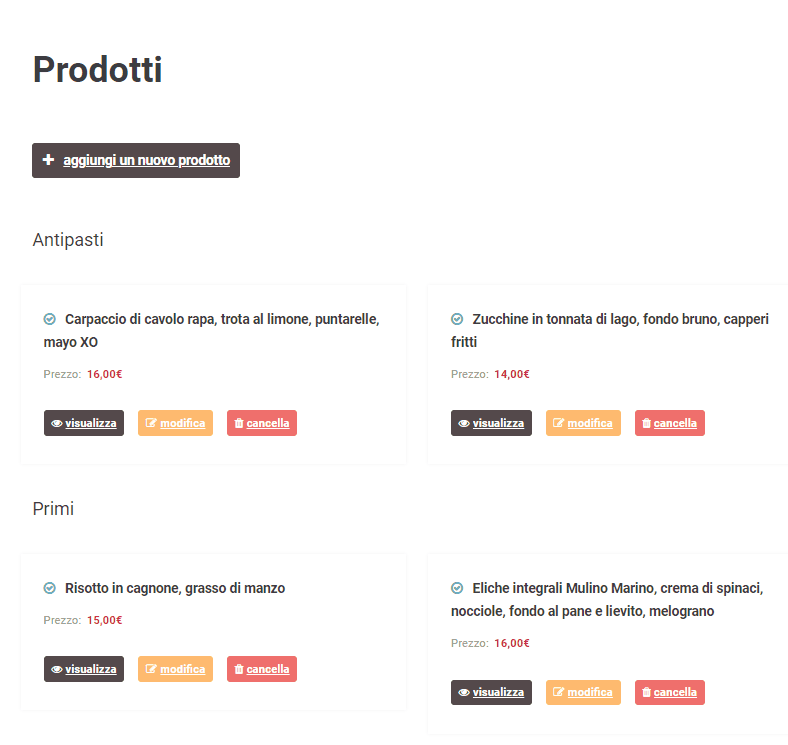Click the plus icon to add a new product
This screenshot has width=788, height=745.
click(48, 160)
